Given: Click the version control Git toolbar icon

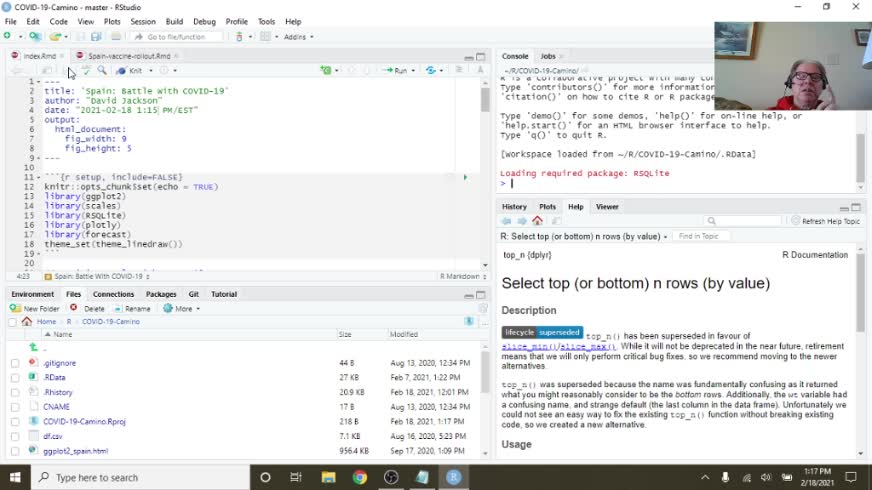Looking at the screenshot, I should click(x=239, y=36).
